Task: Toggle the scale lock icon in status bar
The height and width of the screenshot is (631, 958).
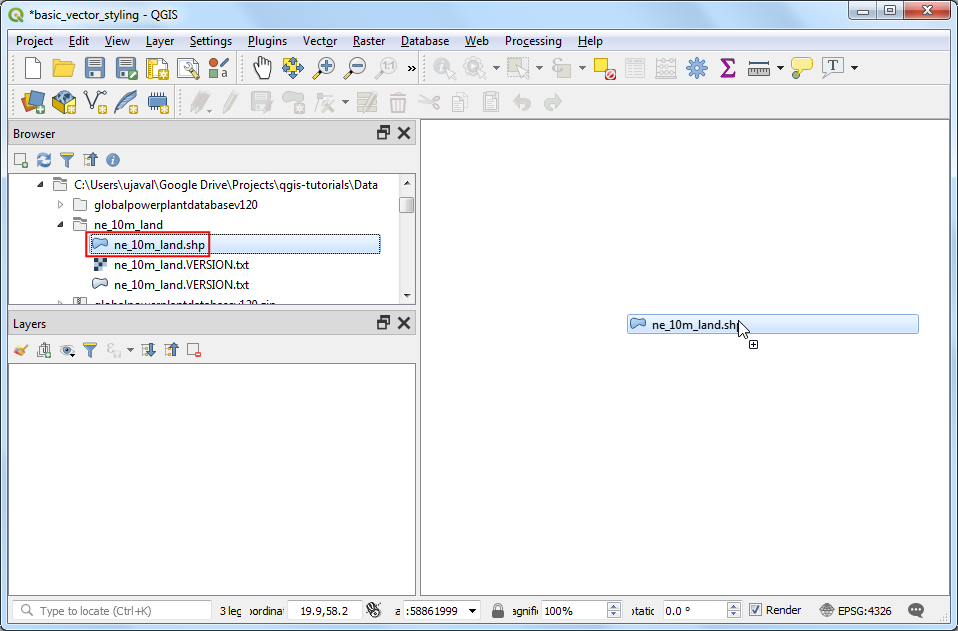Action: click(x=498, y=610)
